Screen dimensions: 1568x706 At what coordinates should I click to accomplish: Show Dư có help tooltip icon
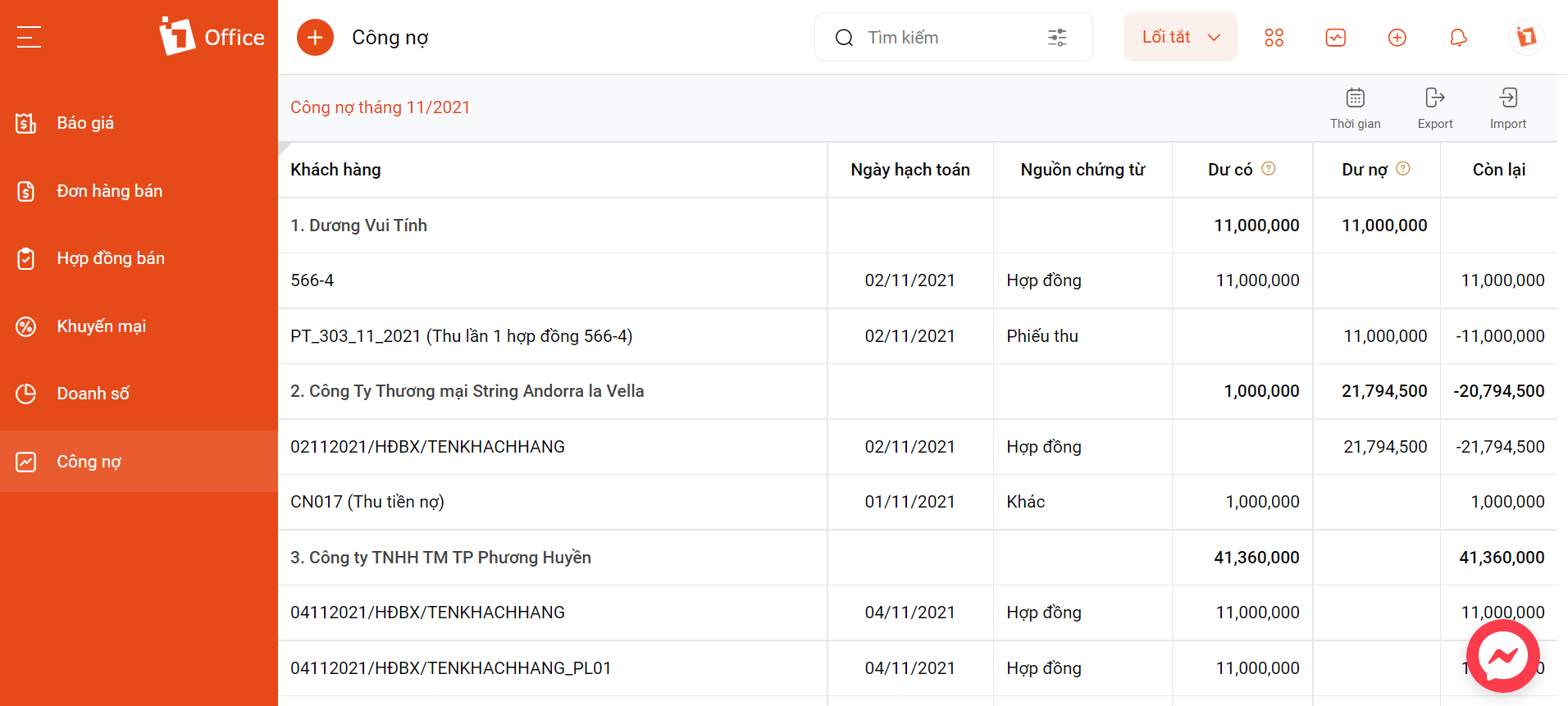1268,169
